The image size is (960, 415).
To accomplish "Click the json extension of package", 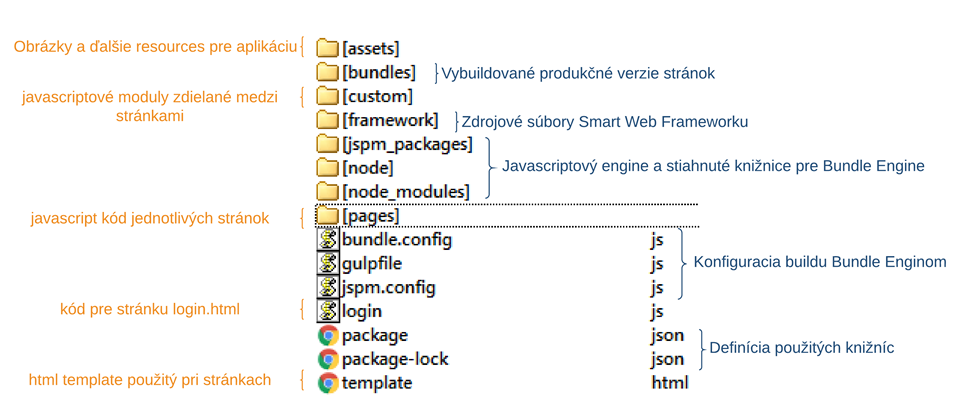I will [667, 335].
